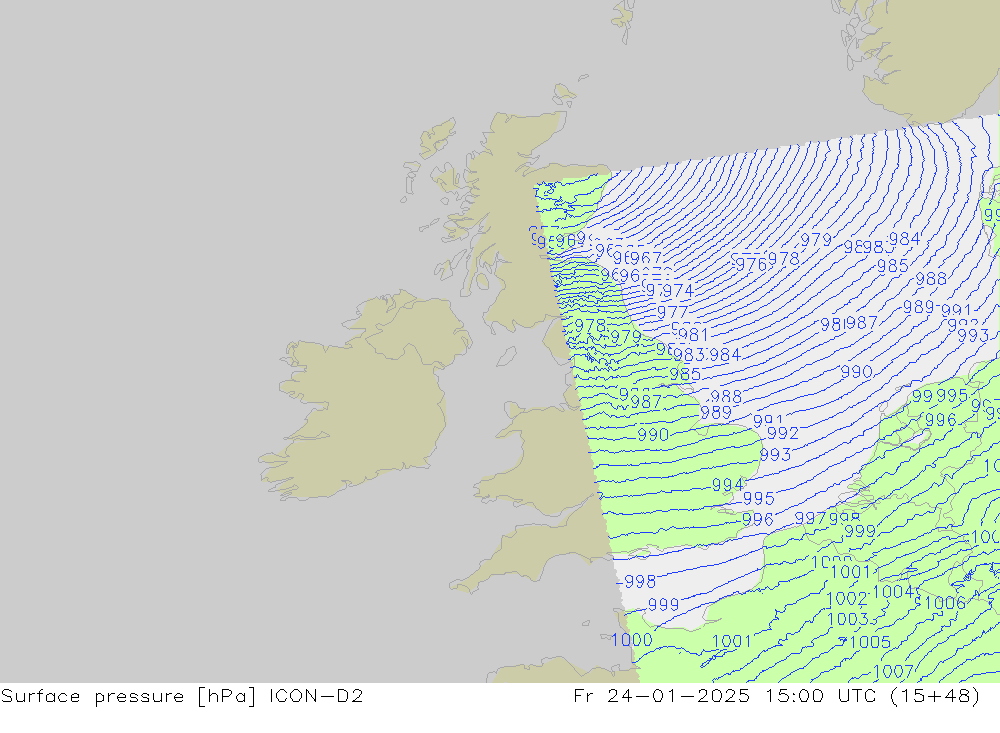Select the 1006 isobar label
This screenshot has height=733, width=1000.
click(x=945, y=603)
